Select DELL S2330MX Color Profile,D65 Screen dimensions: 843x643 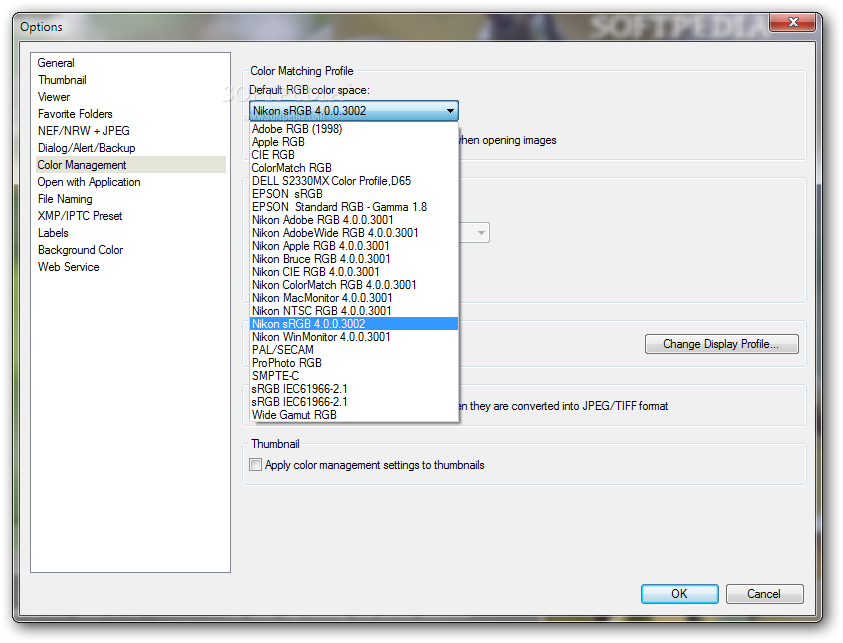pyautogui.click(x=354, y=181)
